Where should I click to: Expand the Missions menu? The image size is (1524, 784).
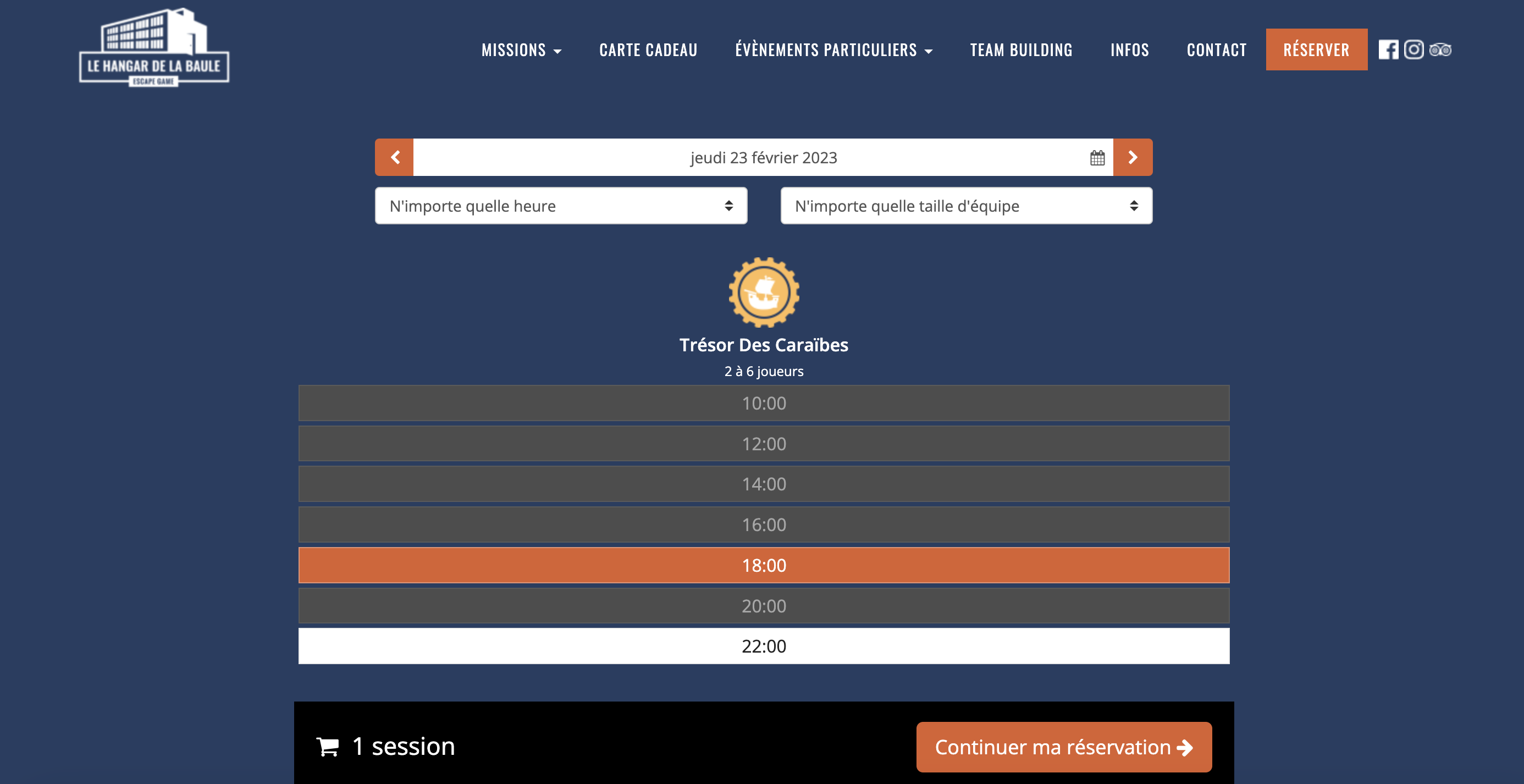click(521, 50)
